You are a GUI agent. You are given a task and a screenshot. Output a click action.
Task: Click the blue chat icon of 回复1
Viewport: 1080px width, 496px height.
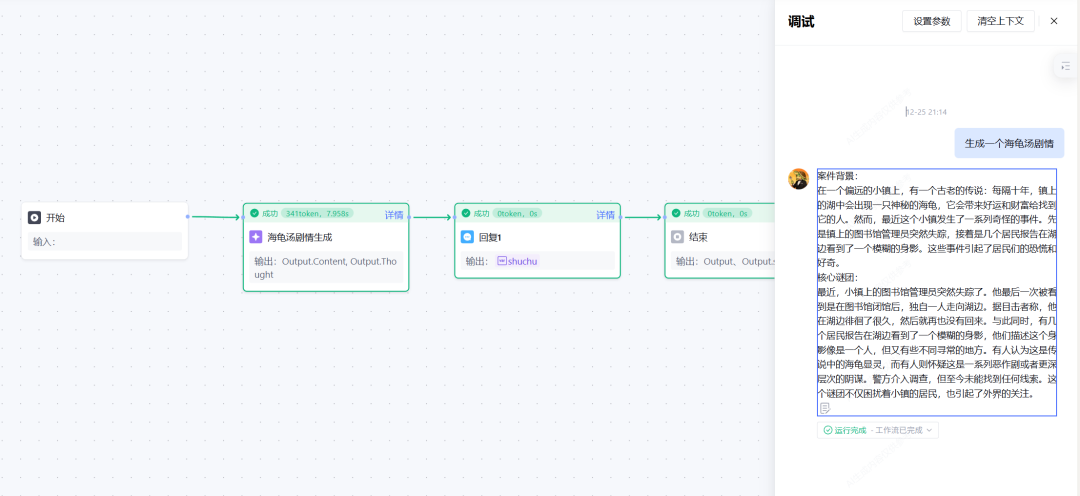(467, 237)
